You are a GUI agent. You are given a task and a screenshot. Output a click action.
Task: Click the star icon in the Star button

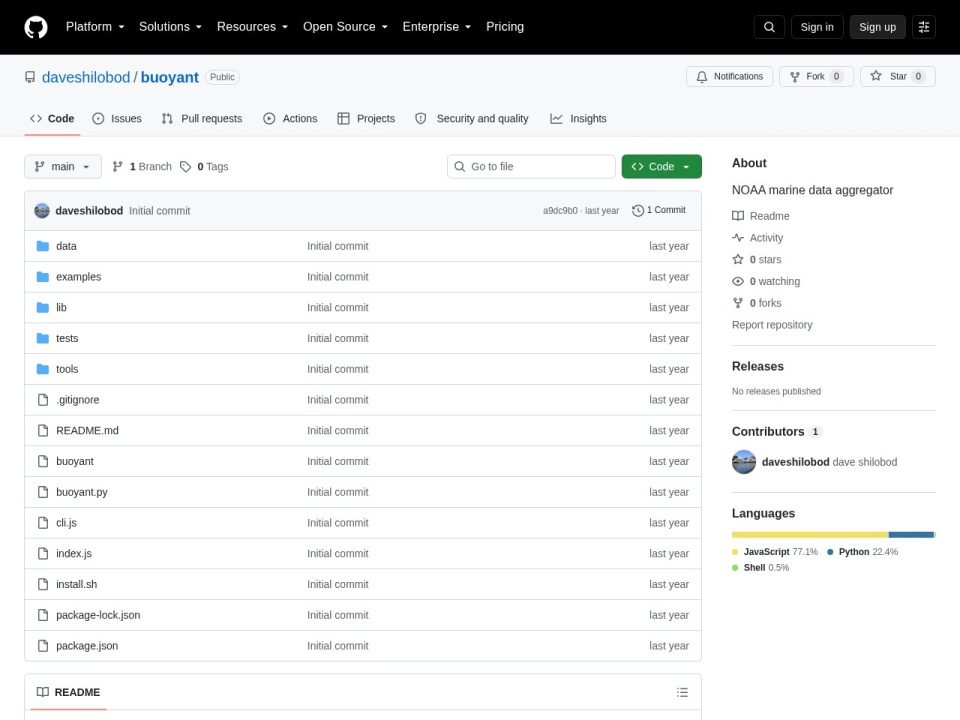(x=876, y=76)
